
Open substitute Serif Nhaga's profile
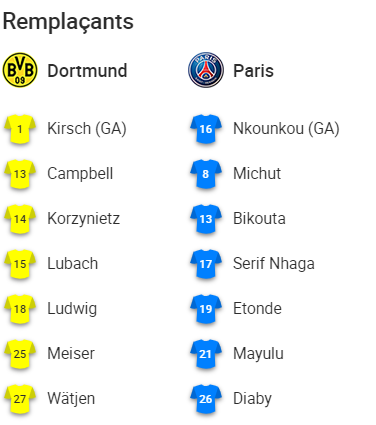[274, 264]
